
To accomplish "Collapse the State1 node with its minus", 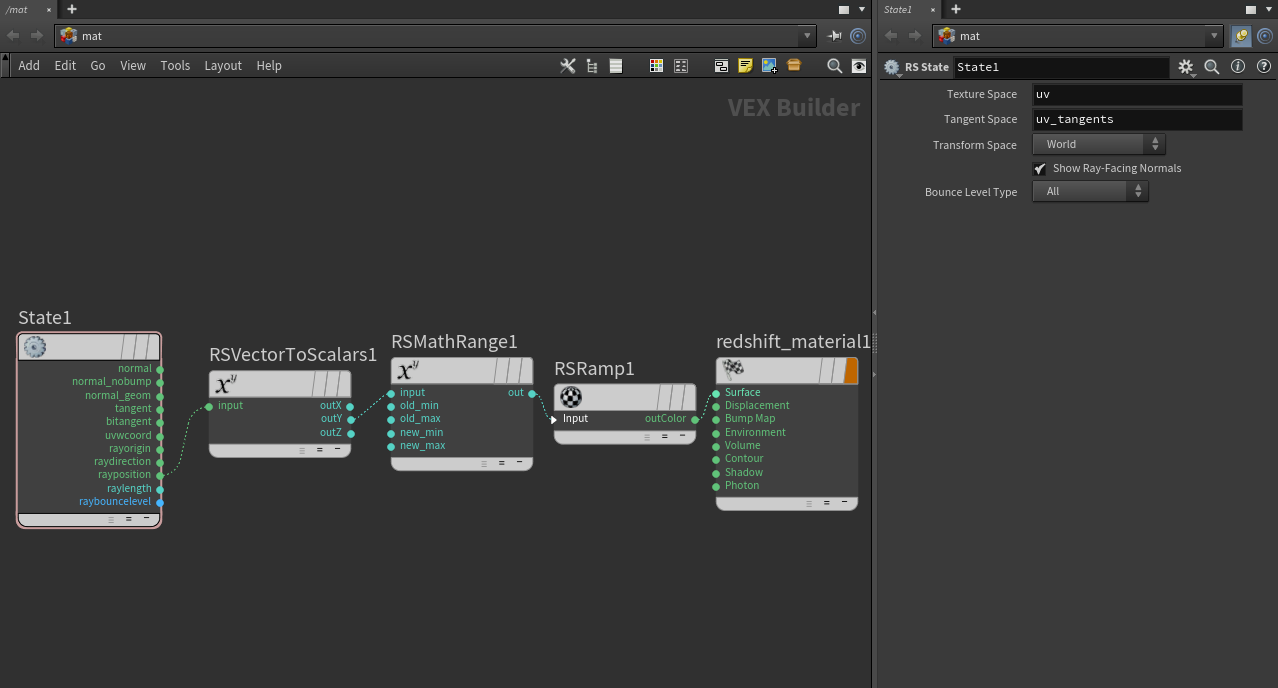I will 146,519.
